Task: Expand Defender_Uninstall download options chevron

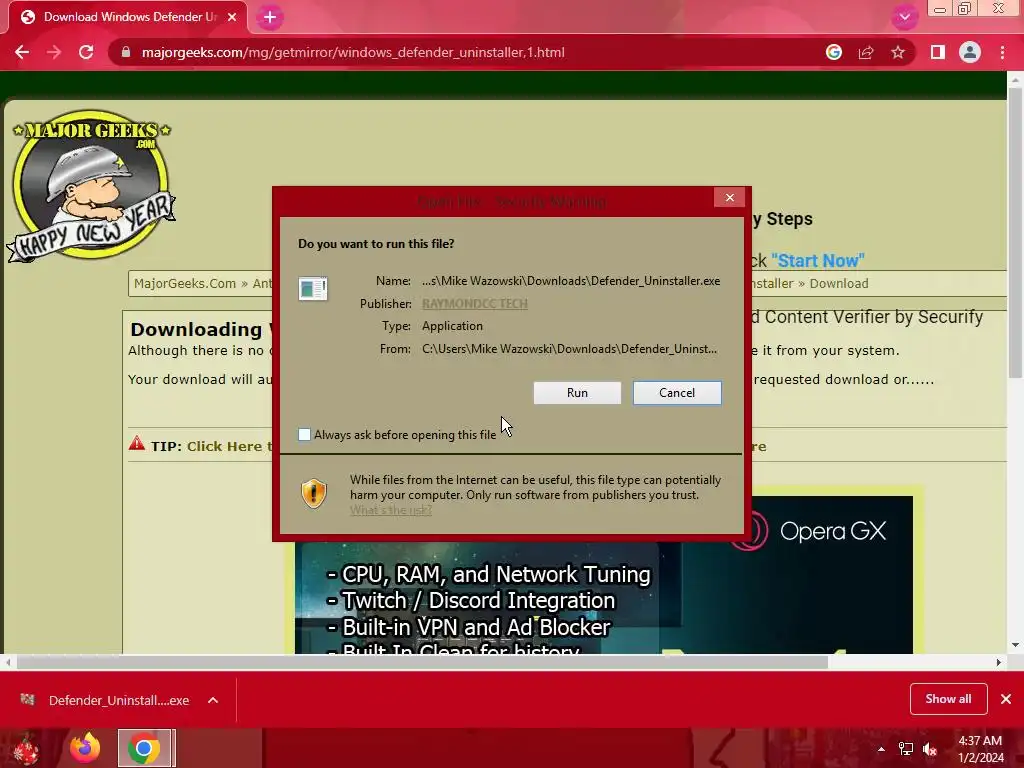Action: click(x=213, y=700)
